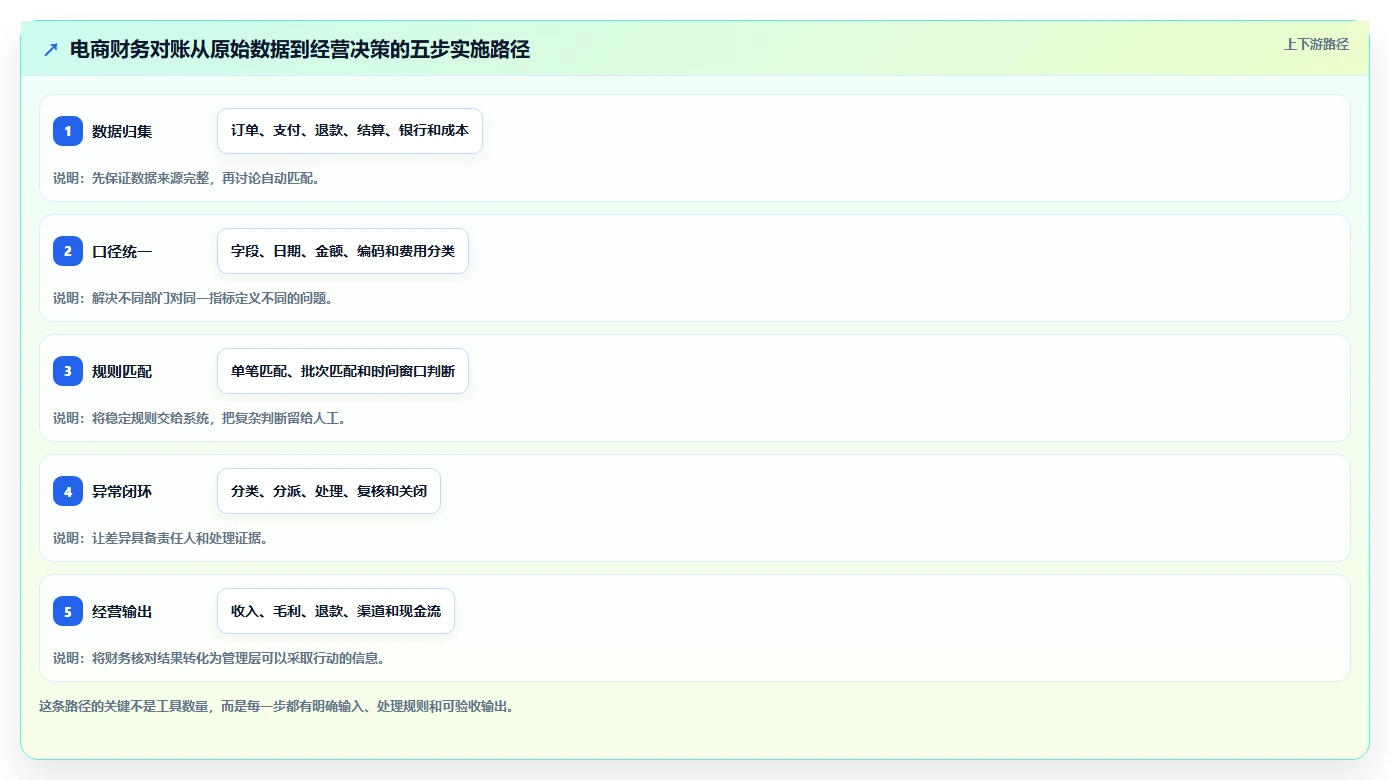Click the 经营输出 step label
The width and height of the screenshot is (1390, 780).
coord(122,611)
